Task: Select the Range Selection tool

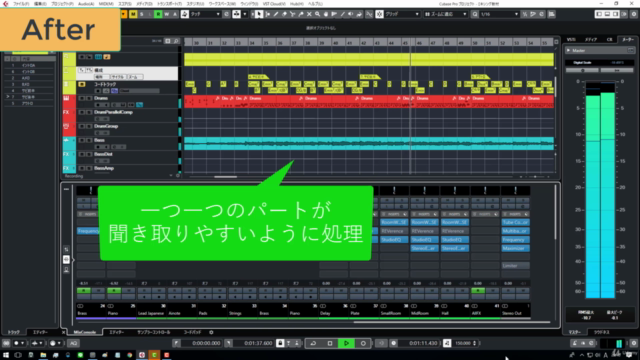Action: (x=268, y=14)
